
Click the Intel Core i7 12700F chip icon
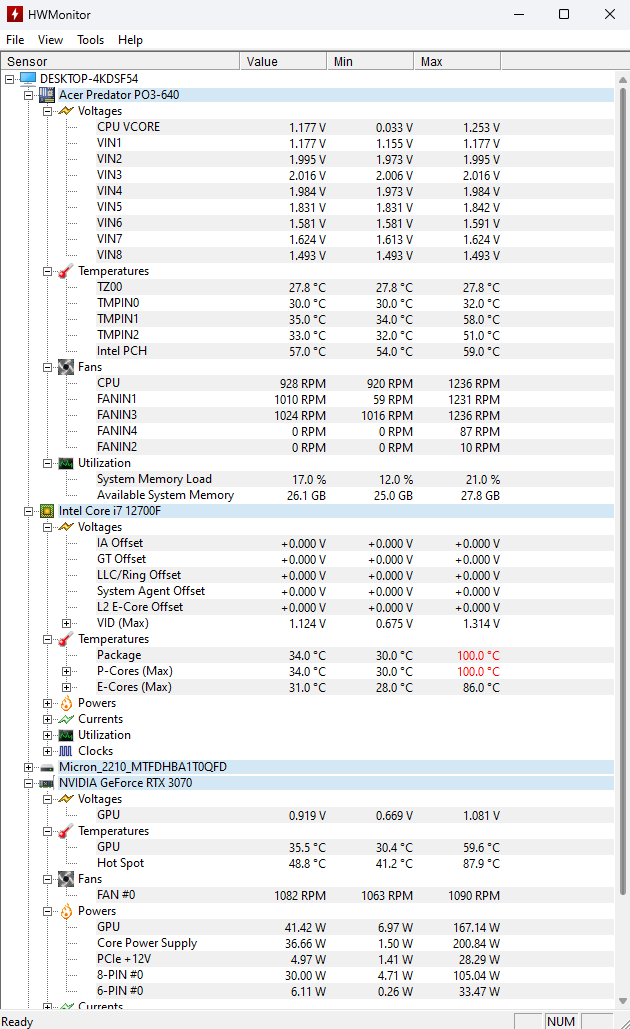click(x=47, y=511)
